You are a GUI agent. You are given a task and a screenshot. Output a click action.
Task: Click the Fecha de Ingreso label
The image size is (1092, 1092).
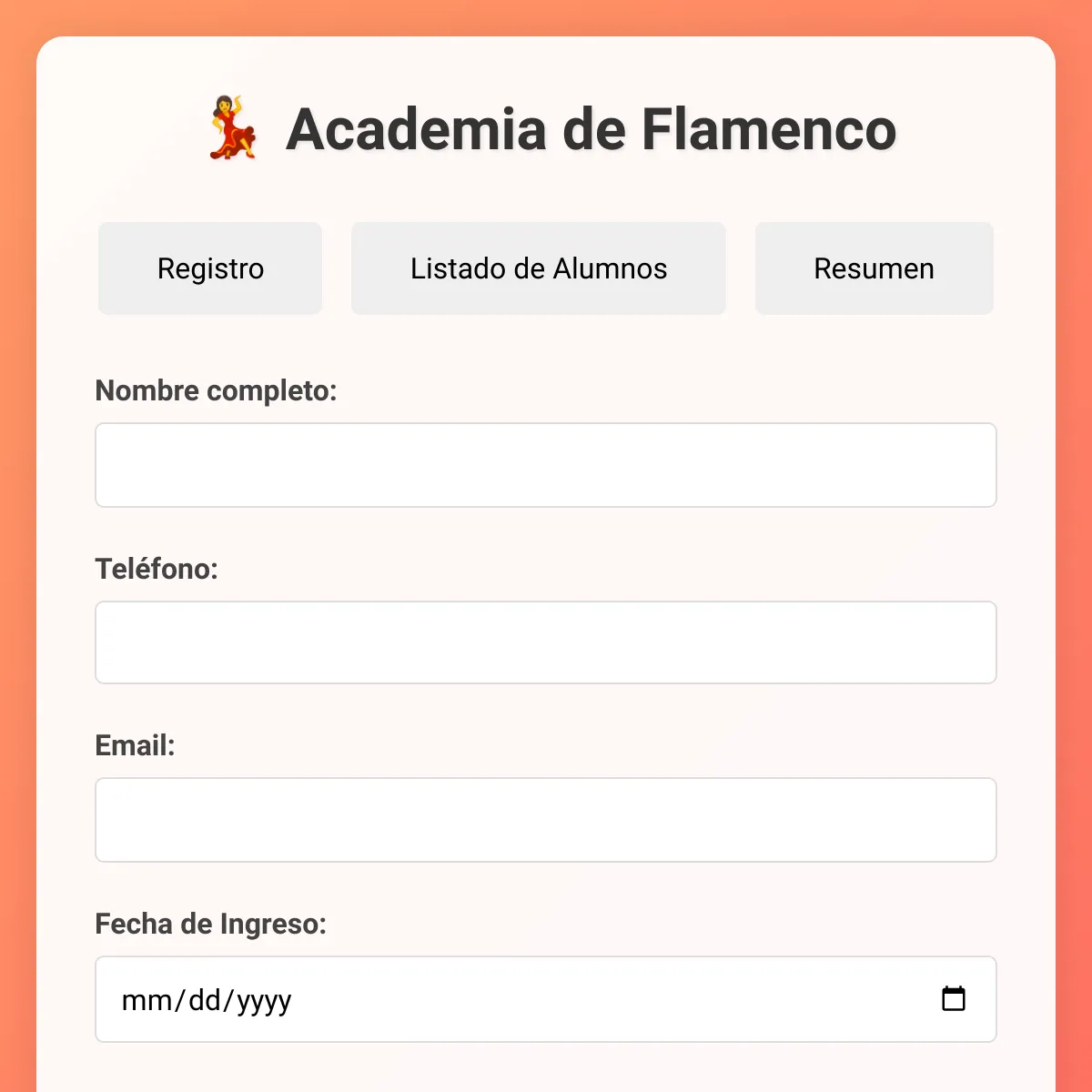(x=210, y=924)
